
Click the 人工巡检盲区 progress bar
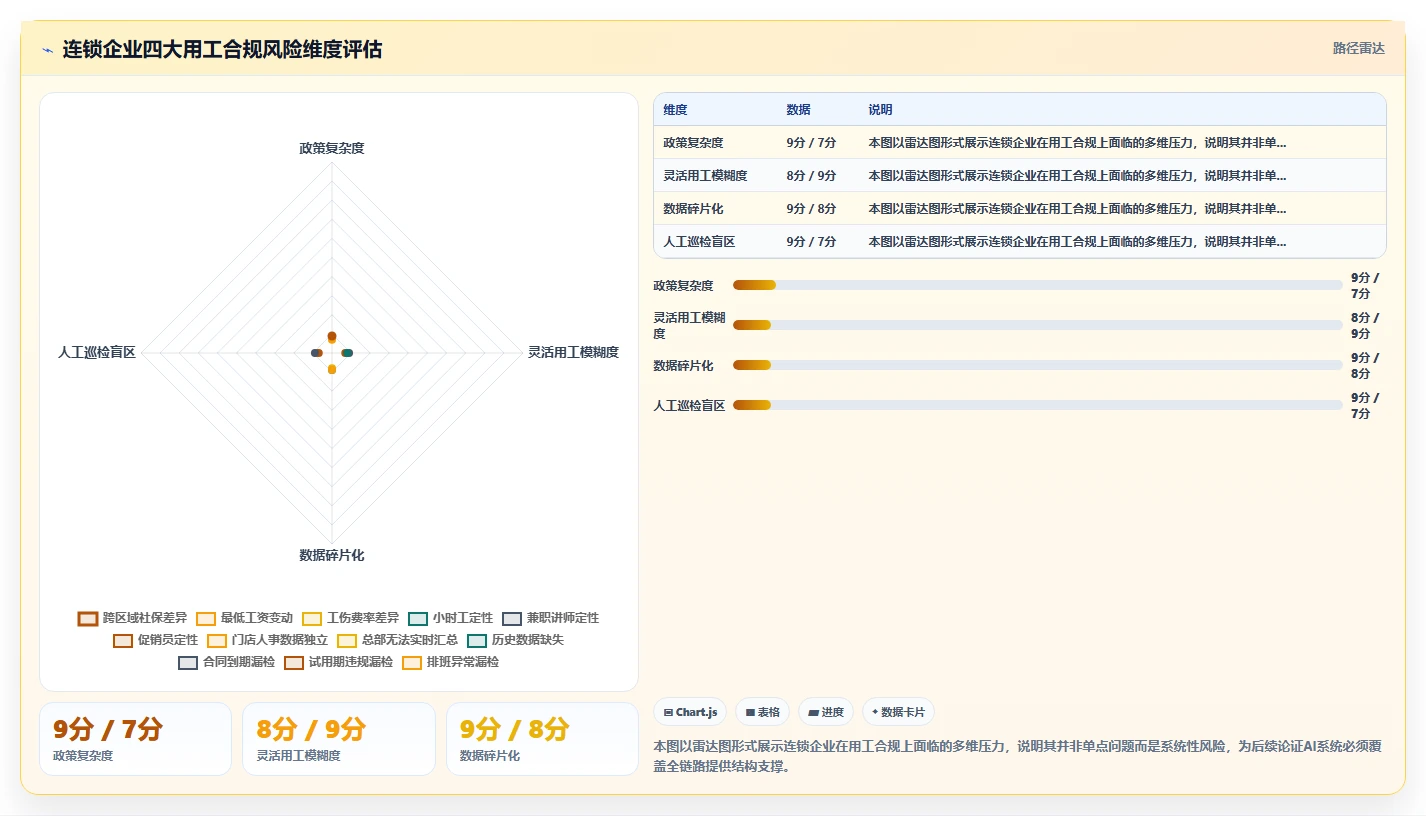click(1037, 405)
